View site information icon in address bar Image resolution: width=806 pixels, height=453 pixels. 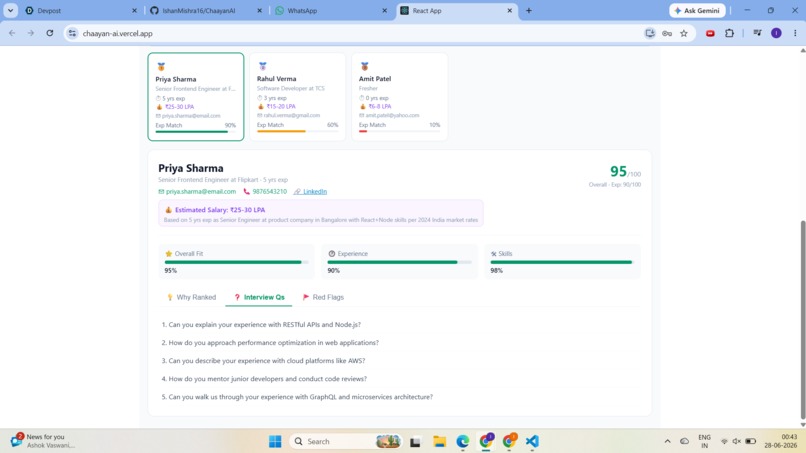click(x=72, y=33)
